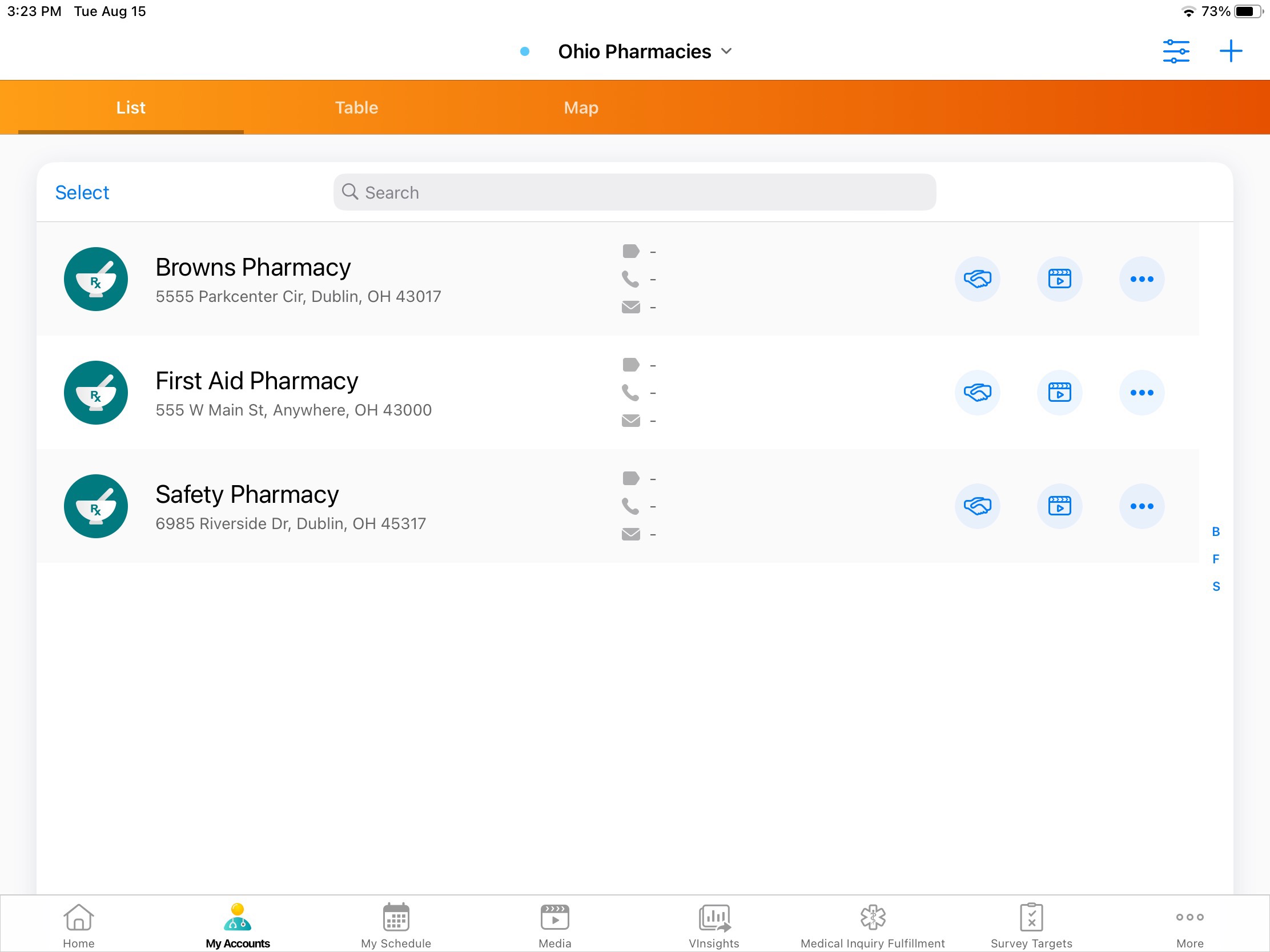This screenshot has width=1270, height=952.
Task: Open VInsights in the bottom bar
Action: pyautogui.click(x=714, y=925)
